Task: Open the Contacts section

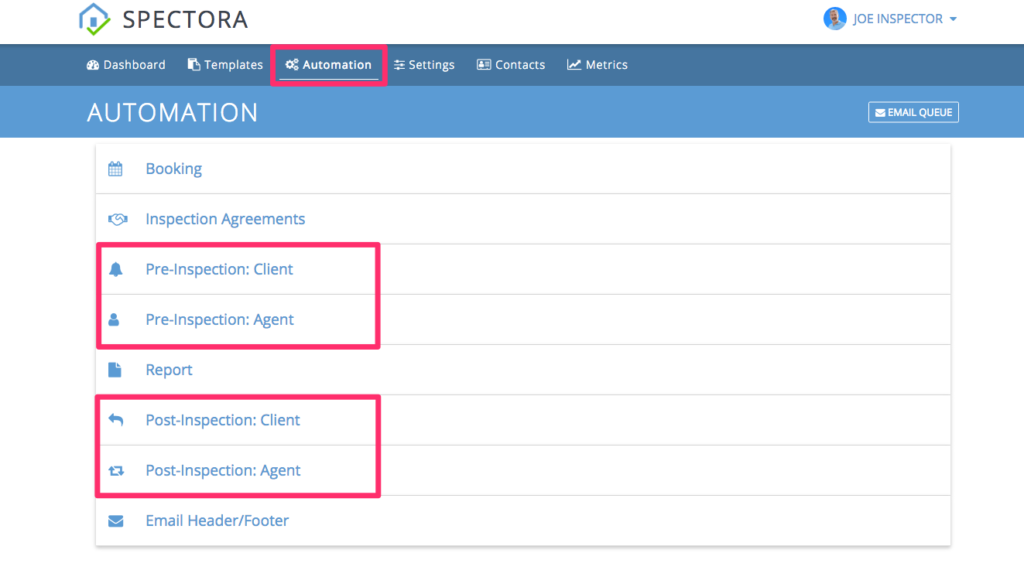Action: [x=511, y=64]
